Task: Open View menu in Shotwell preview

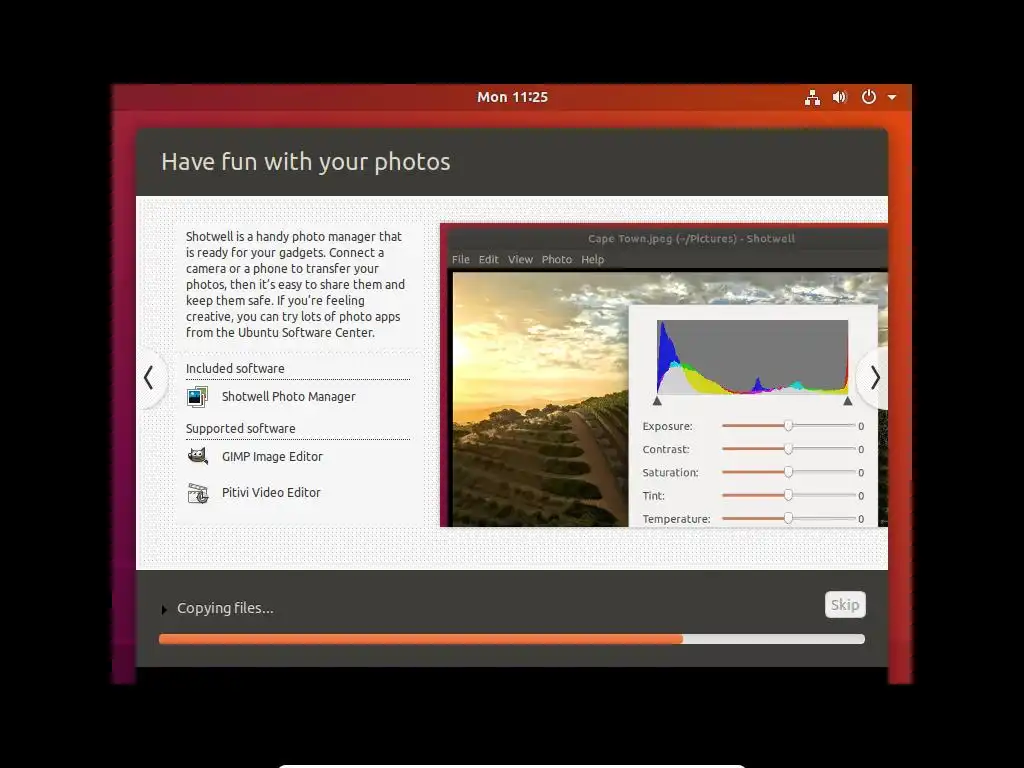Action: point(520,259)
